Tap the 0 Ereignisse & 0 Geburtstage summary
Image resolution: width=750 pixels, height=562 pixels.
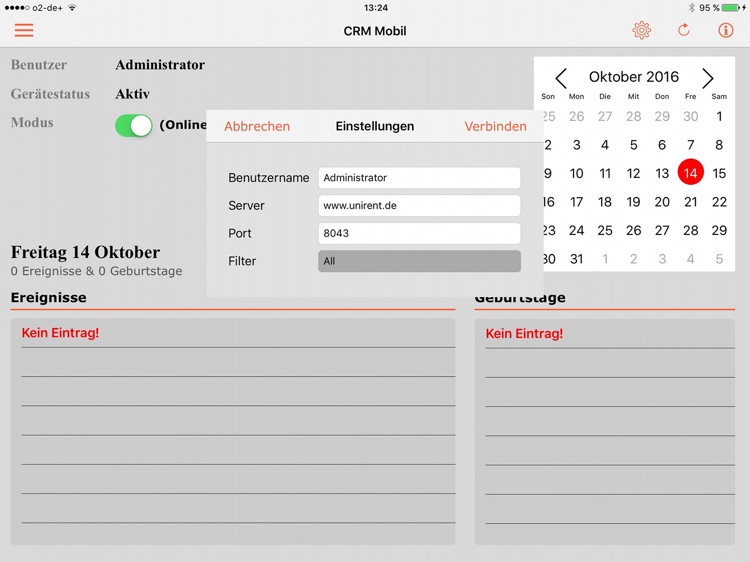point(97,271)
